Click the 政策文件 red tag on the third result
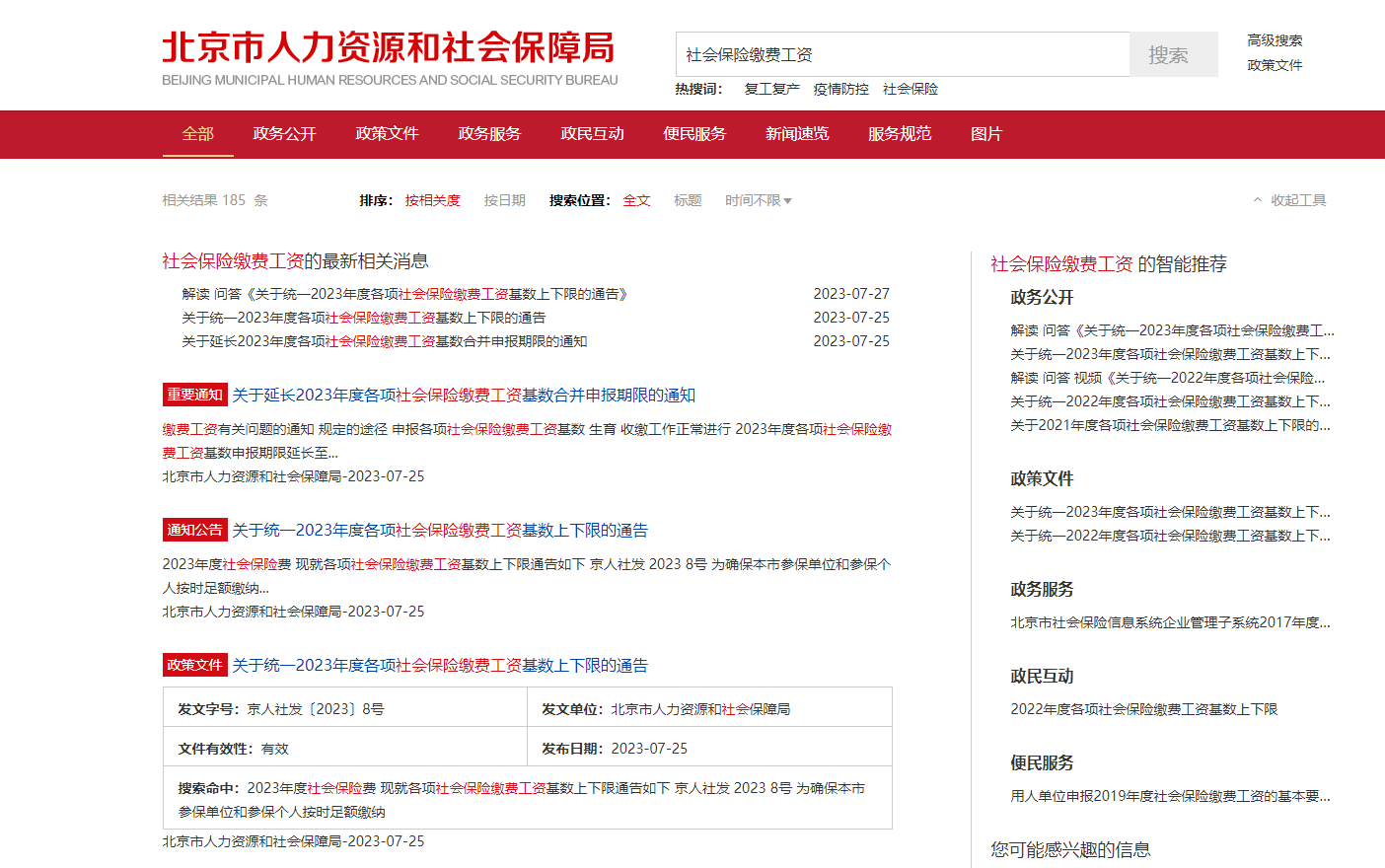This screenshot has height=868, width=1385. (194, 665)
